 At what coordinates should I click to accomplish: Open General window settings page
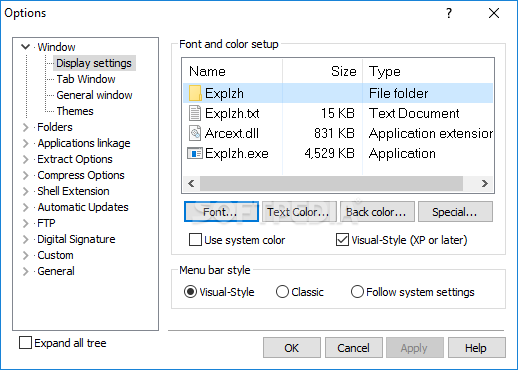94,95
